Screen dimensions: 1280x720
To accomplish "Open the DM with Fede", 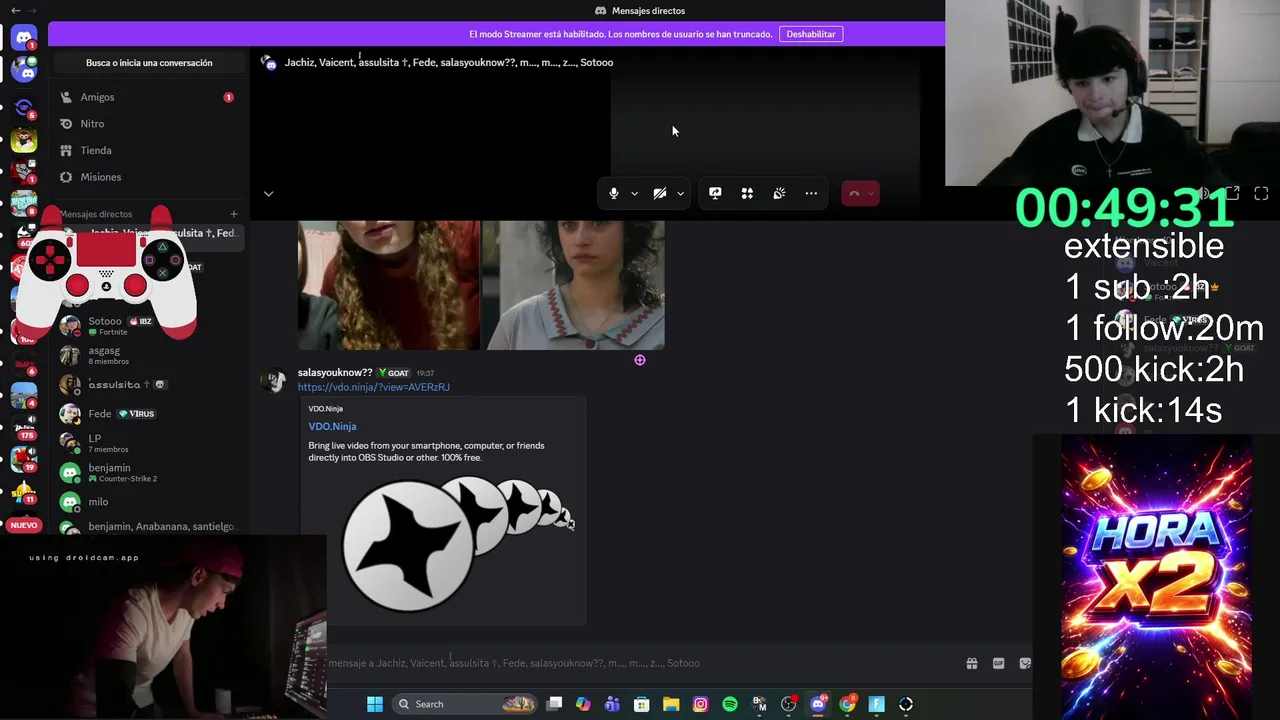I will click(x=148, y=414).
